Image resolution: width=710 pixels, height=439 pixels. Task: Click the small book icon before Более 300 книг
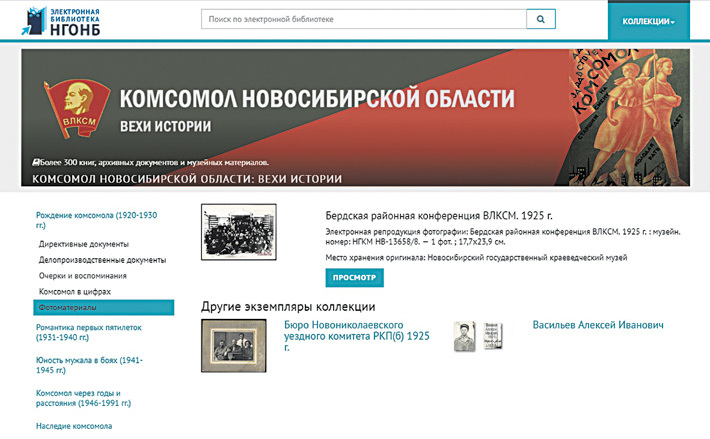[x=35, y=162]
